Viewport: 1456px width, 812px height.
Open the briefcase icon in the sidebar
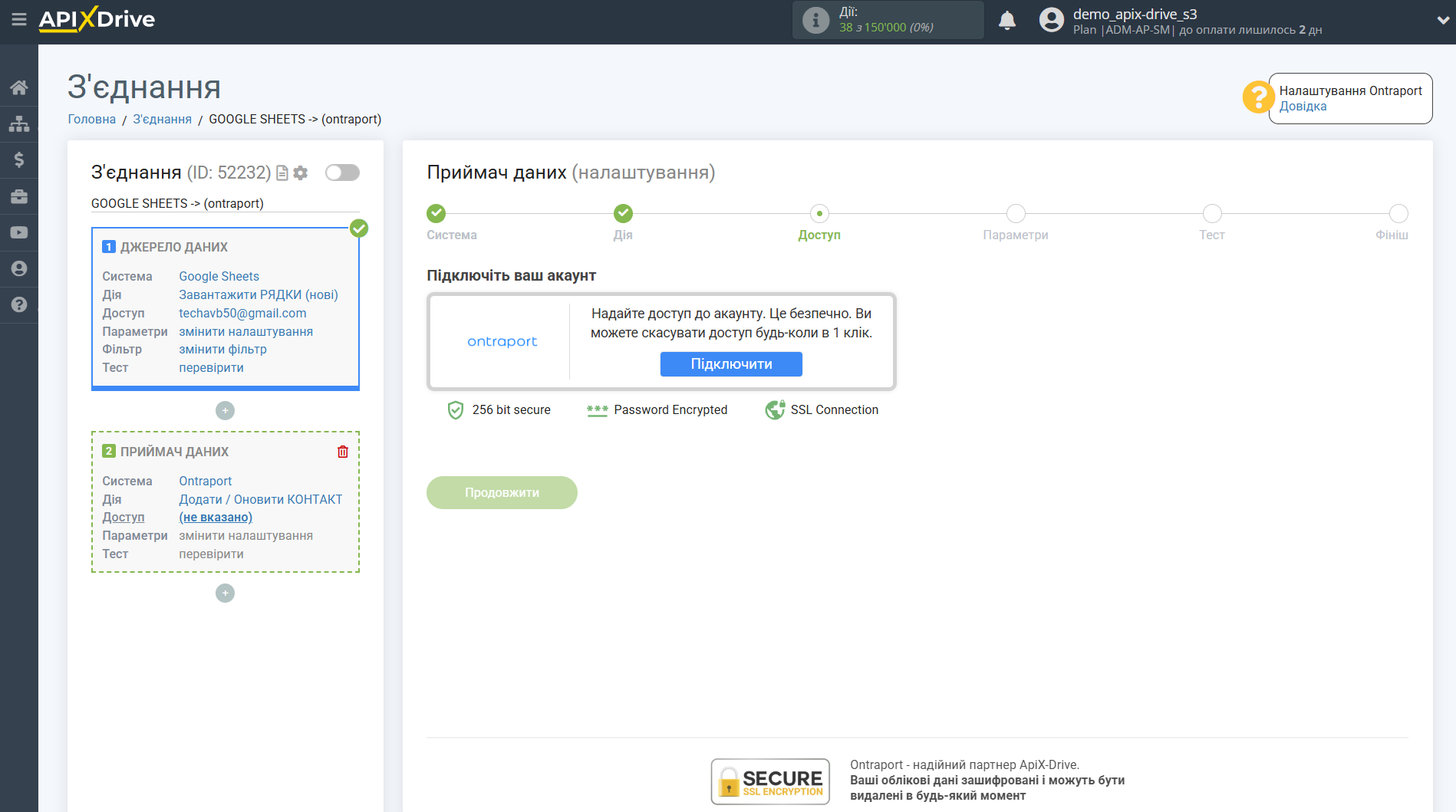pos(18,196)
